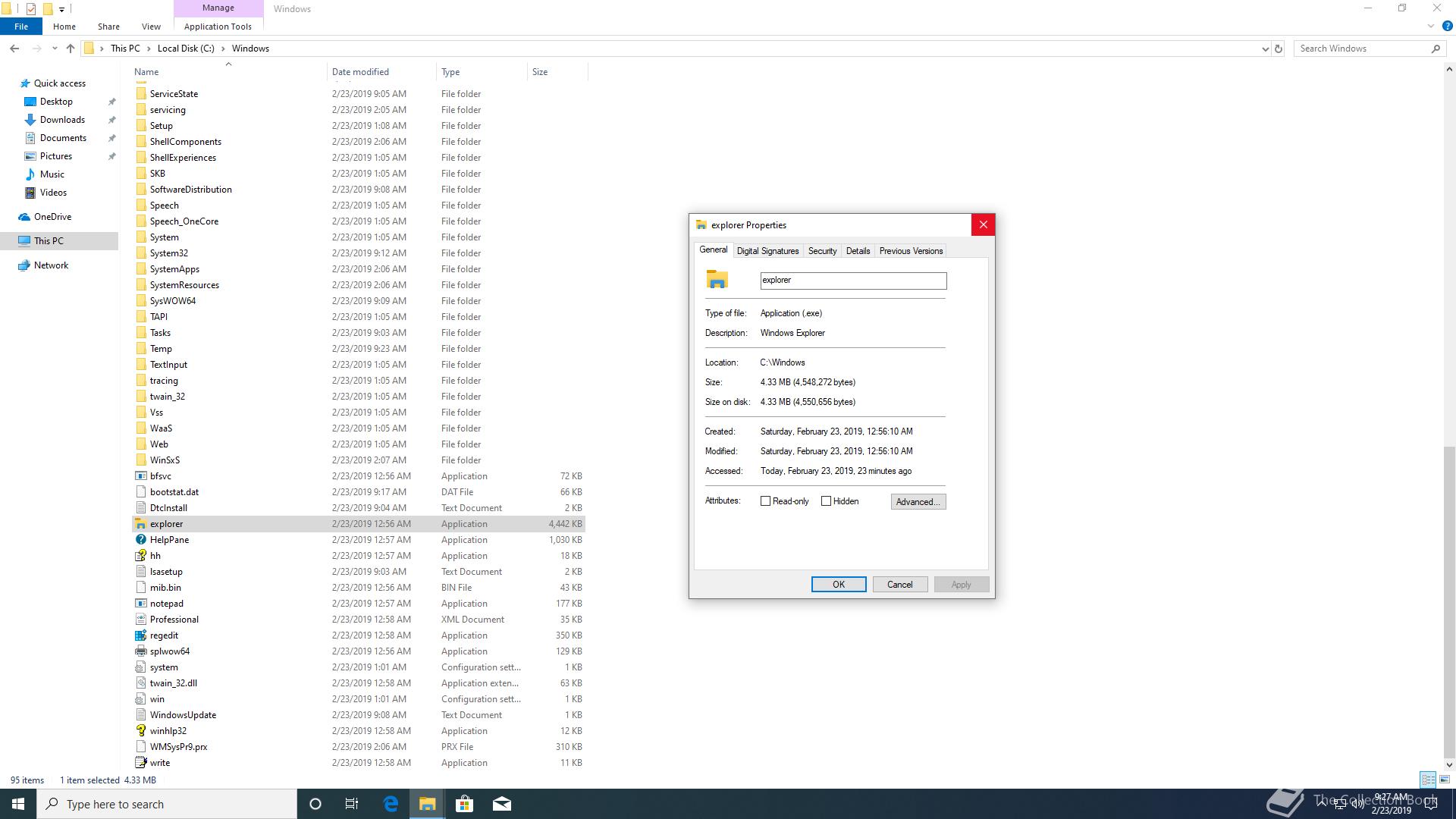Click the HelpPane question mark icon
The height and width of the screenshot is (819, 1456).
[x=140, y=540]
